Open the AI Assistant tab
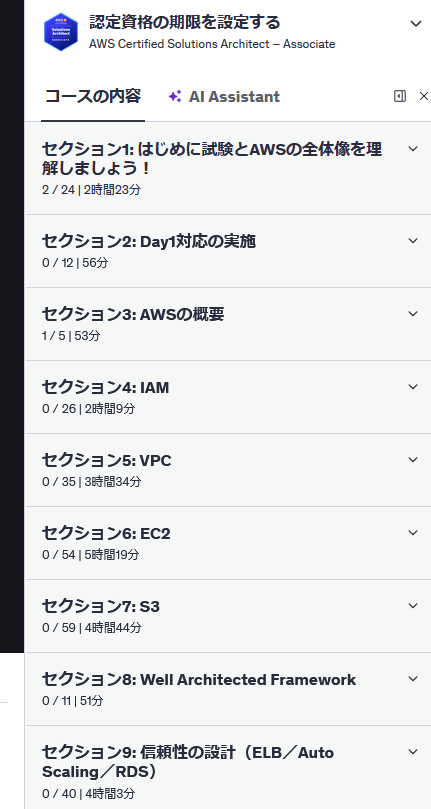431x809 pixels. pos(224,96)
